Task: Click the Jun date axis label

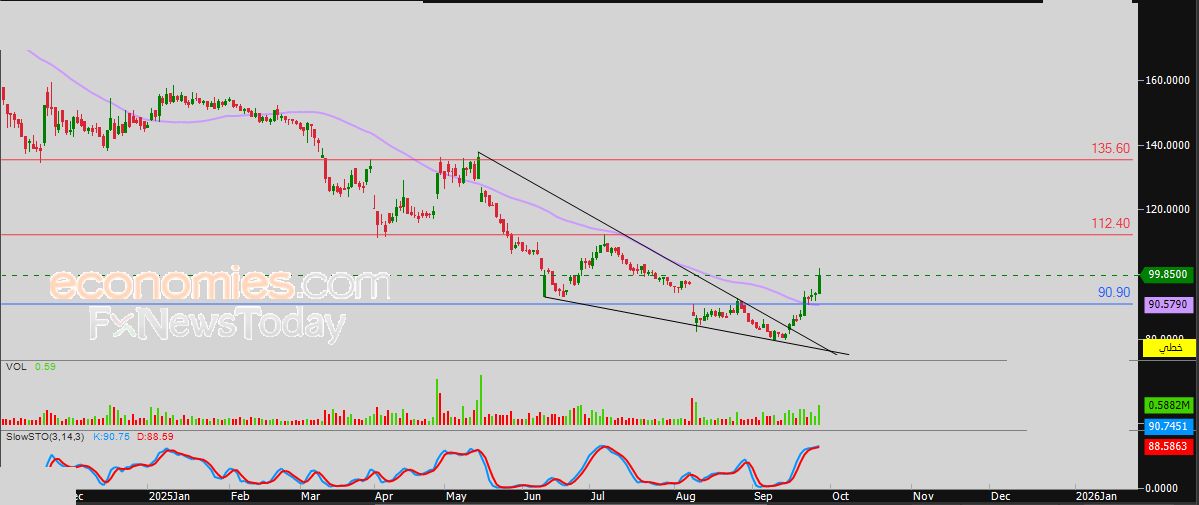Action: tap(531, 497)
